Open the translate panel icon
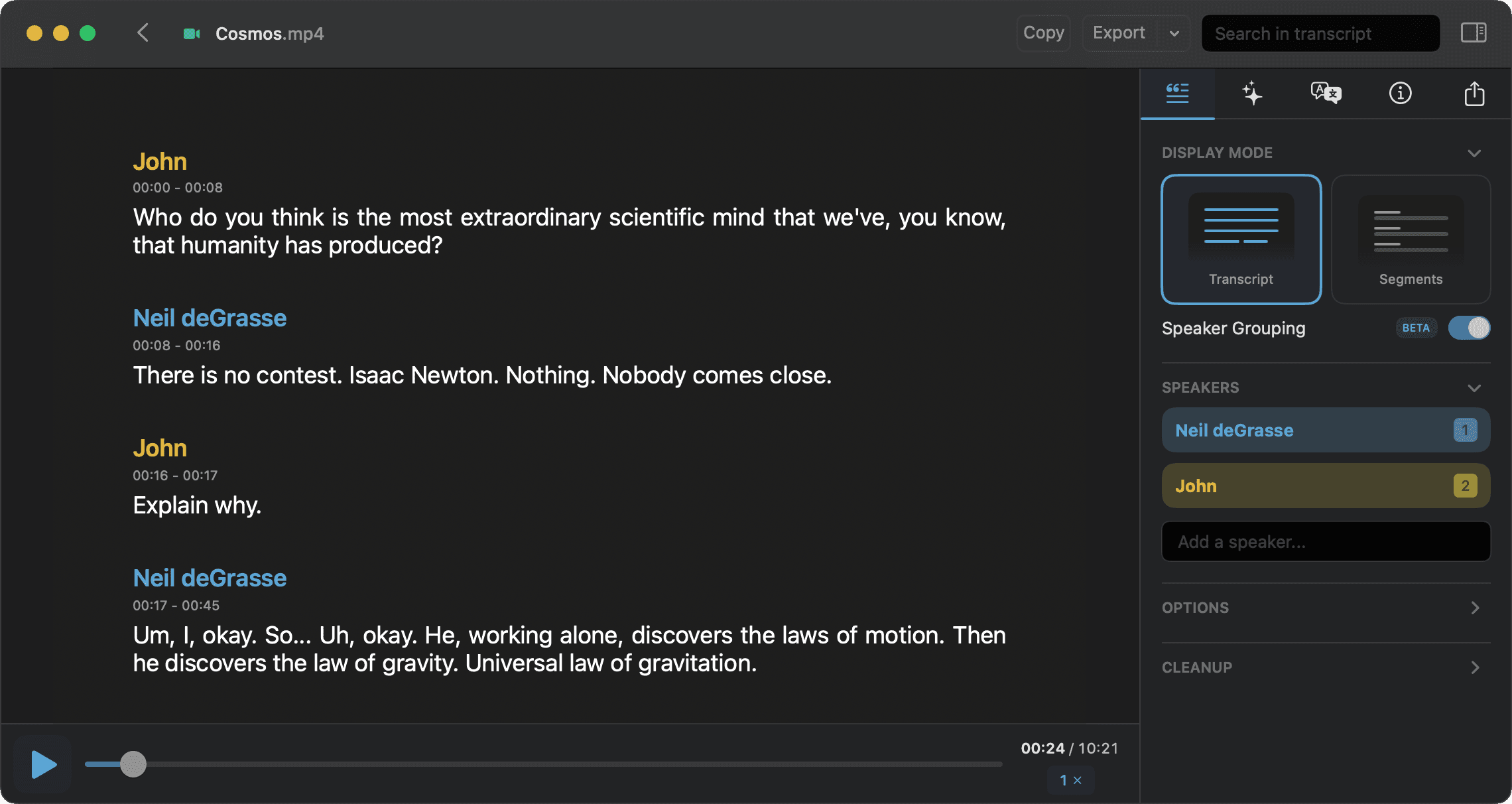Screen dimensions: 1512x804 click(x=1326, y=94)
